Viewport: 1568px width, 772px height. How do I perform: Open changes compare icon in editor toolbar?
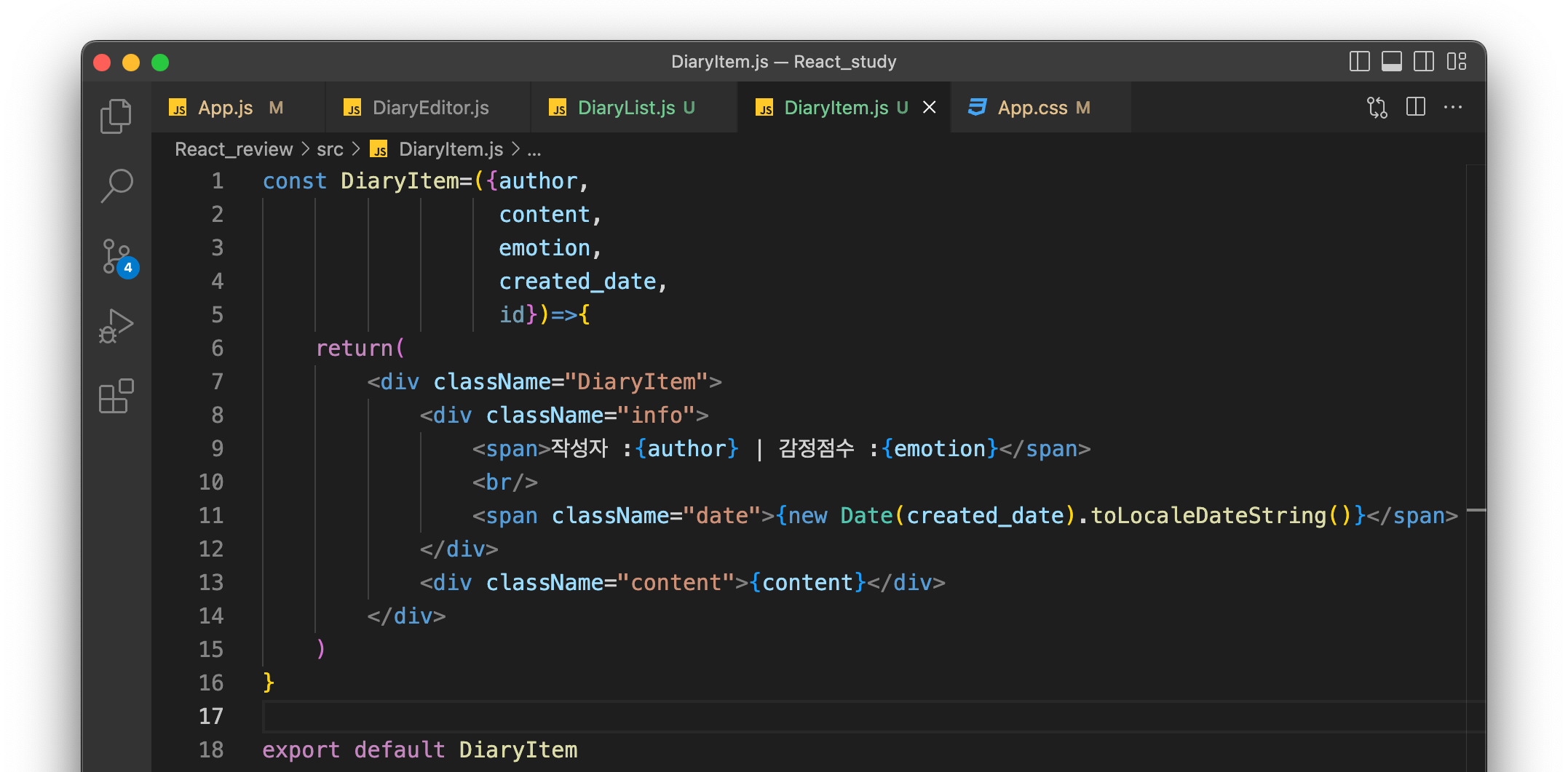tap(1377, 108)
